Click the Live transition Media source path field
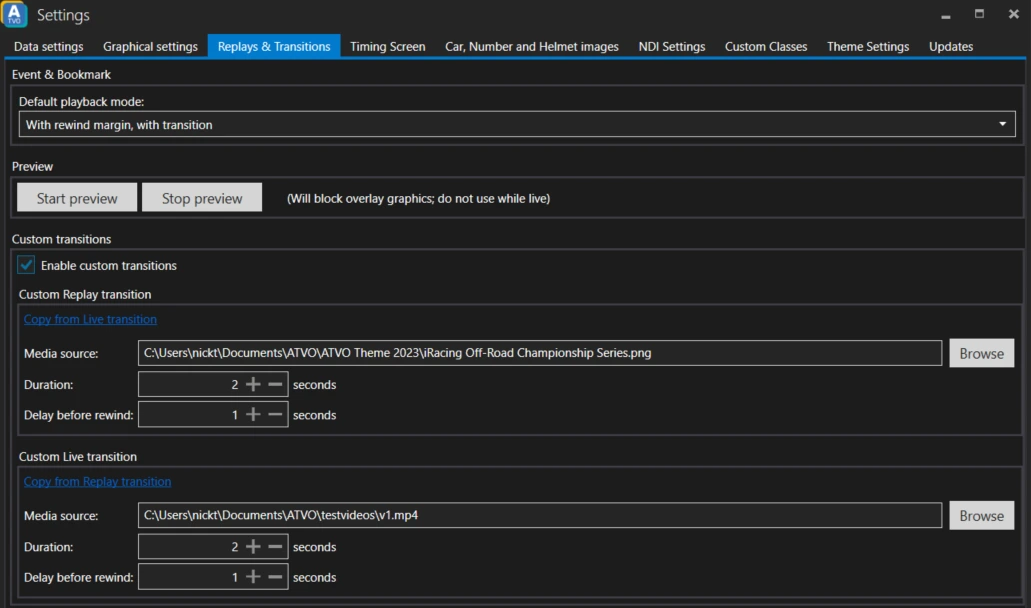 (x=540, y=515)
